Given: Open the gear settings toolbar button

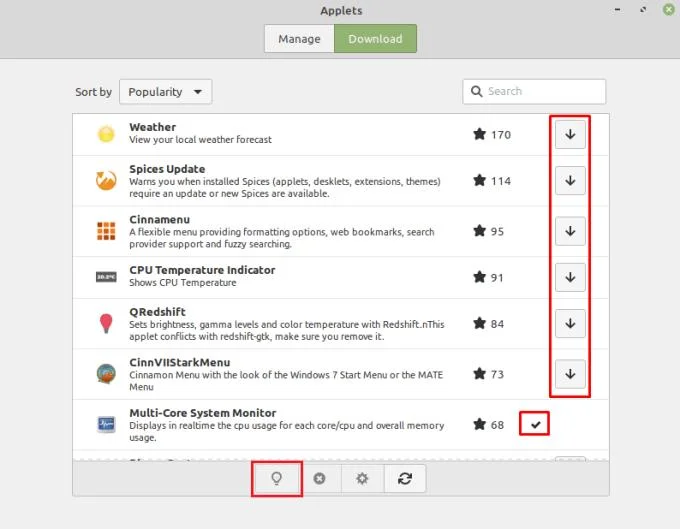Looking at the screenshot, I should [362, 478].
